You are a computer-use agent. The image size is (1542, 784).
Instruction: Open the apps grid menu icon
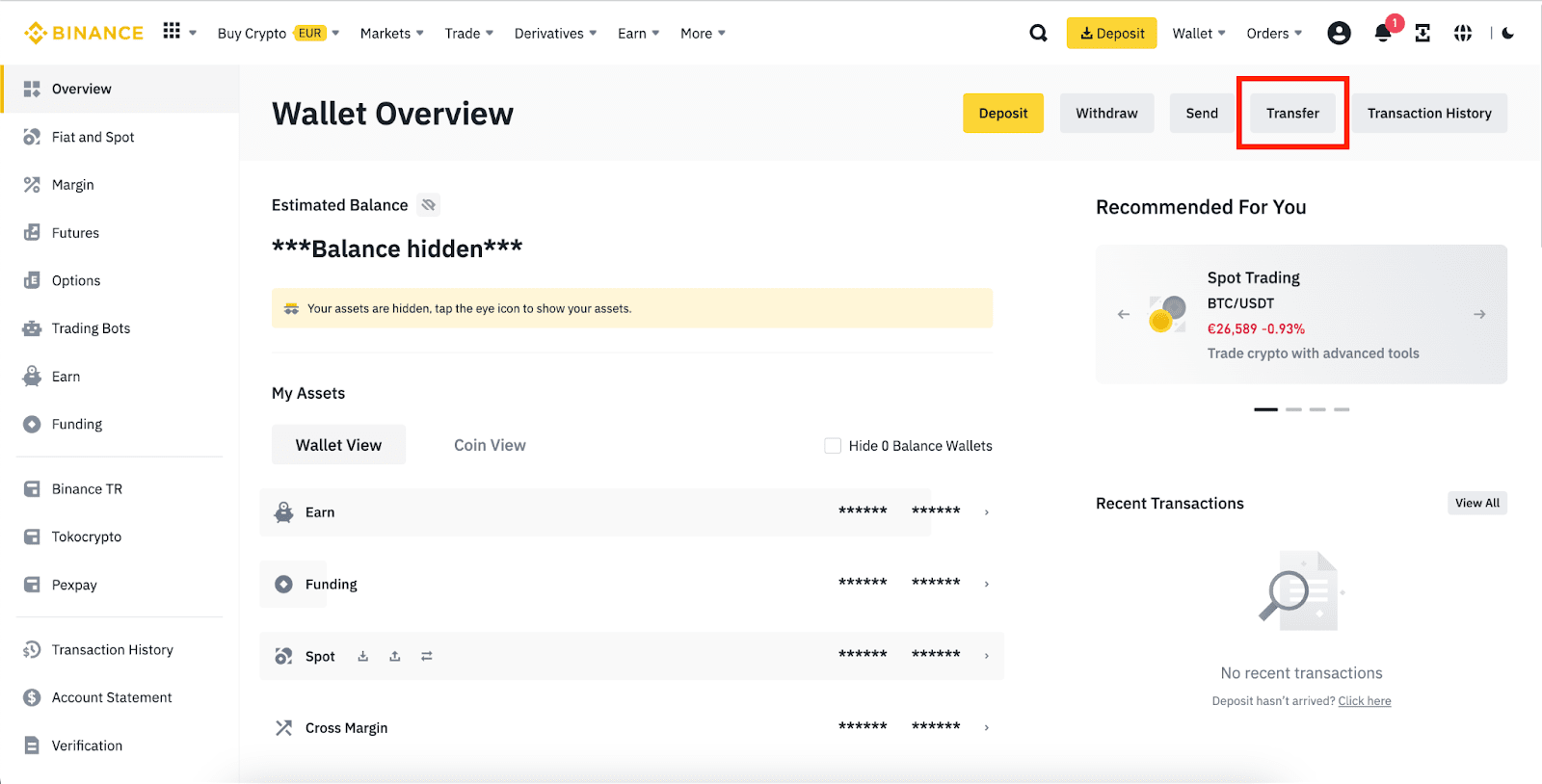(172, 32)
